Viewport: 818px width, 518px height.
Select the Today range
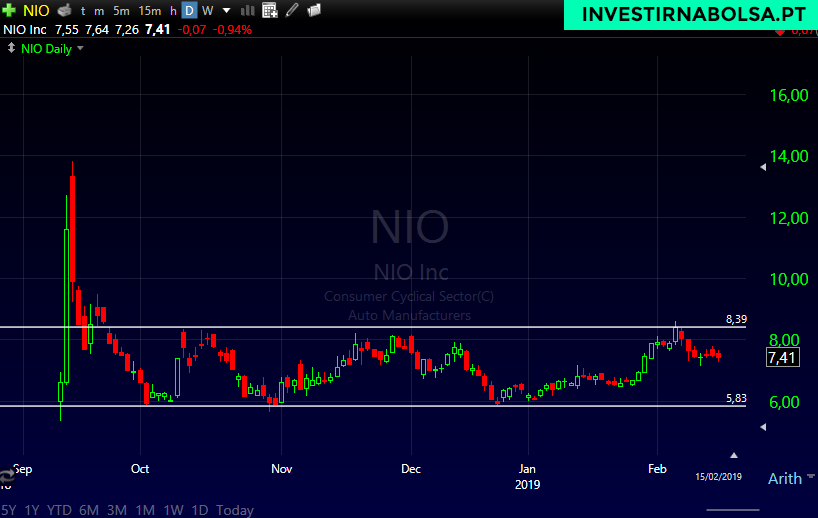tap(235, 510)
